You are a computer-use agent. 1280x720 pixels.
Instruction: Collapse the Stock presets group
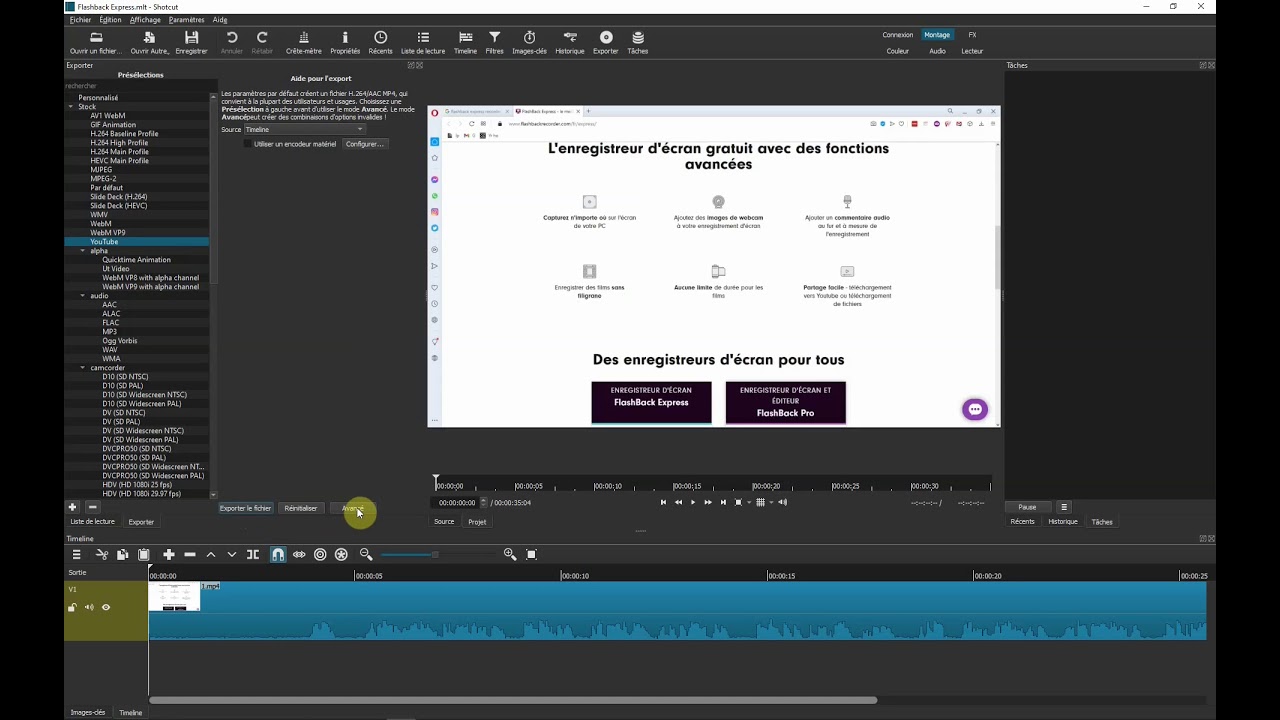pyautogui.click(x=71, y=107)
